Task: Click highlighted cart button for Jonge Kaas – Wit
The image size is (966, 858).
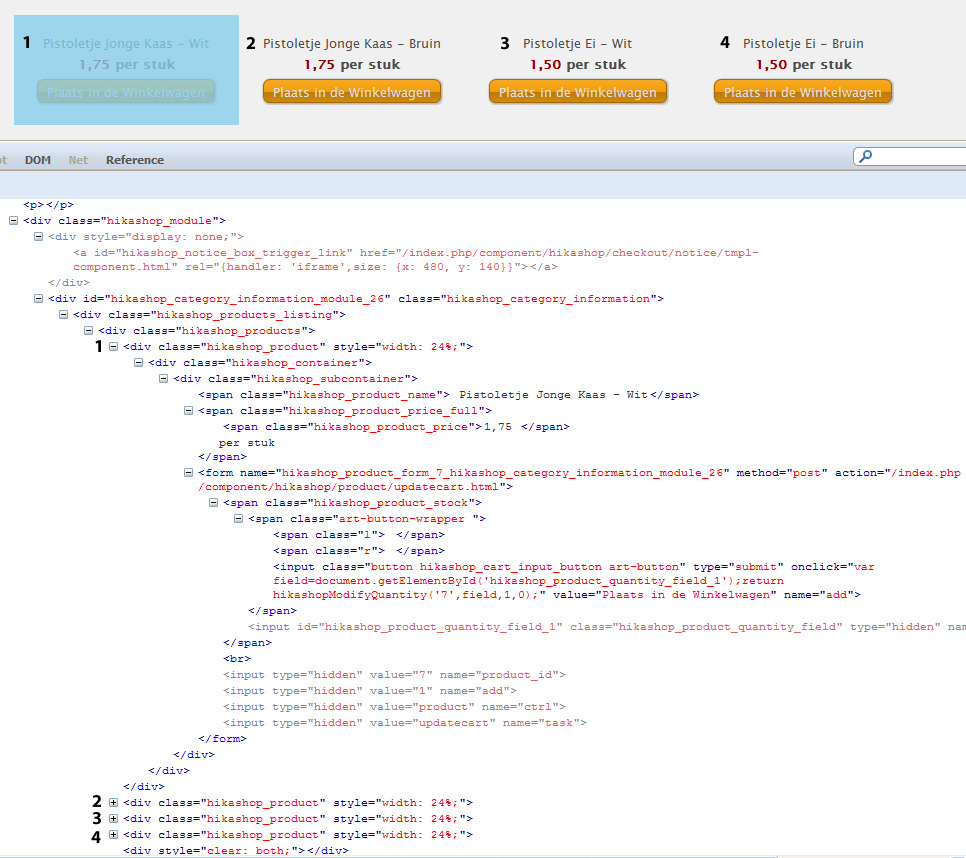Action: (x=126, y=92)
